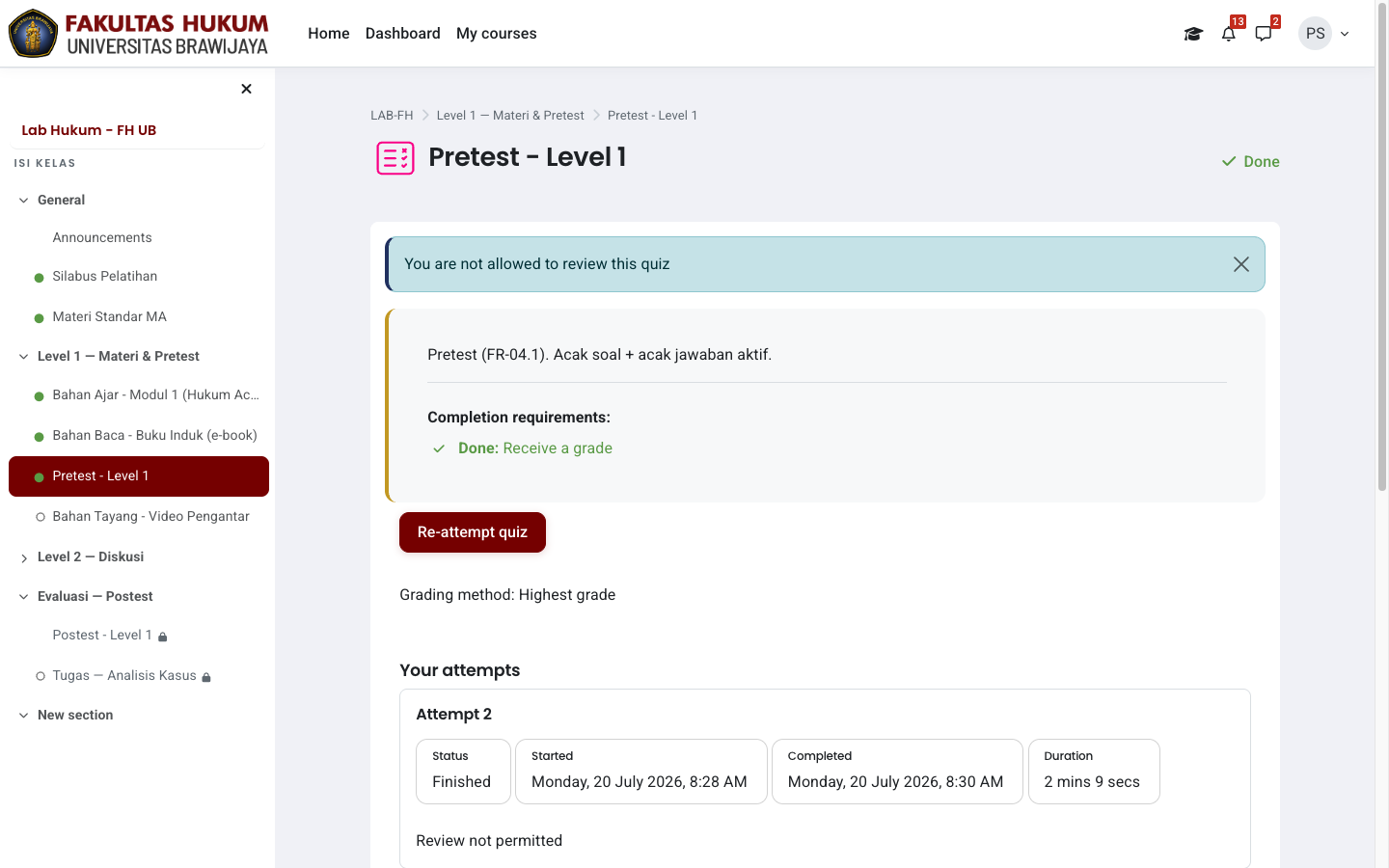Expand the Level 2 — Diskusi section
The width and height of the screenshot is (1389, 868).
point(24,557)
